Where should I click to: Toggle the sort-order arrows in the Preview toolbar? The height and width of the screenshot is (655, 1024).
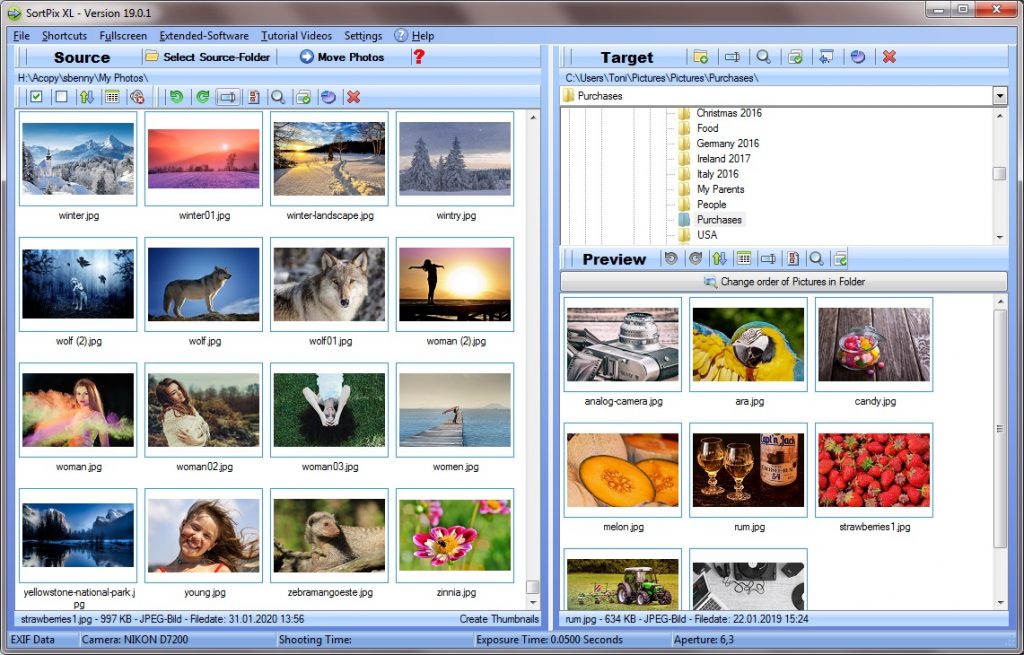(719, 258)
